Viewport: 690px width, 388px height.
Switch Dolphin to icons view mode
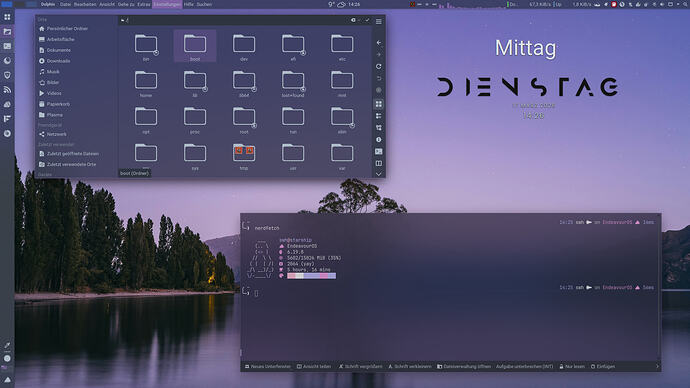point(378,104)
